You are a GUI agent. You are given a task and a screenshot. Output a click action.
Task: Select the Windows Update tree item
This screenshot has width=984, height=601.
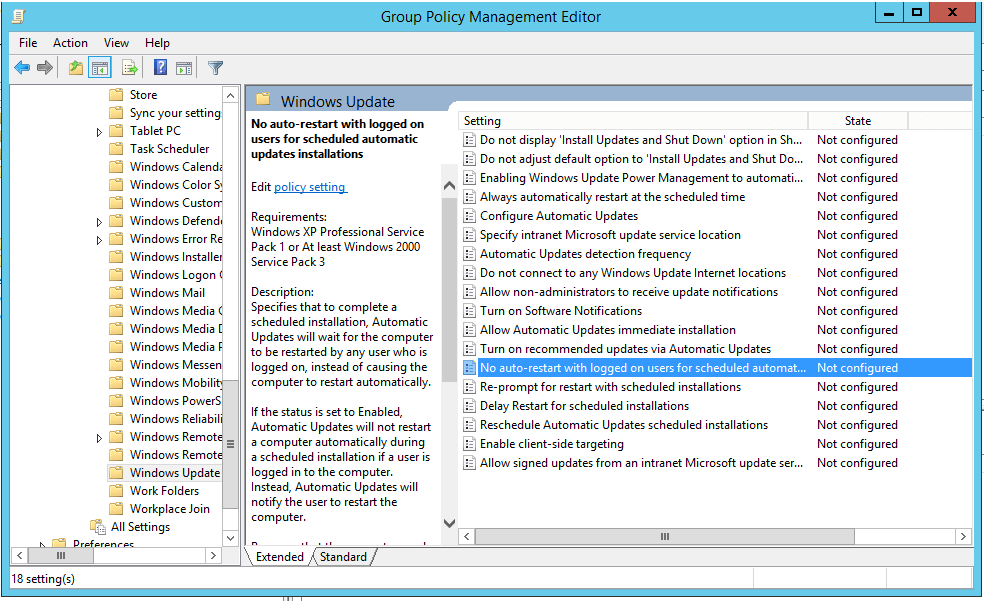[x=174, y=473]
